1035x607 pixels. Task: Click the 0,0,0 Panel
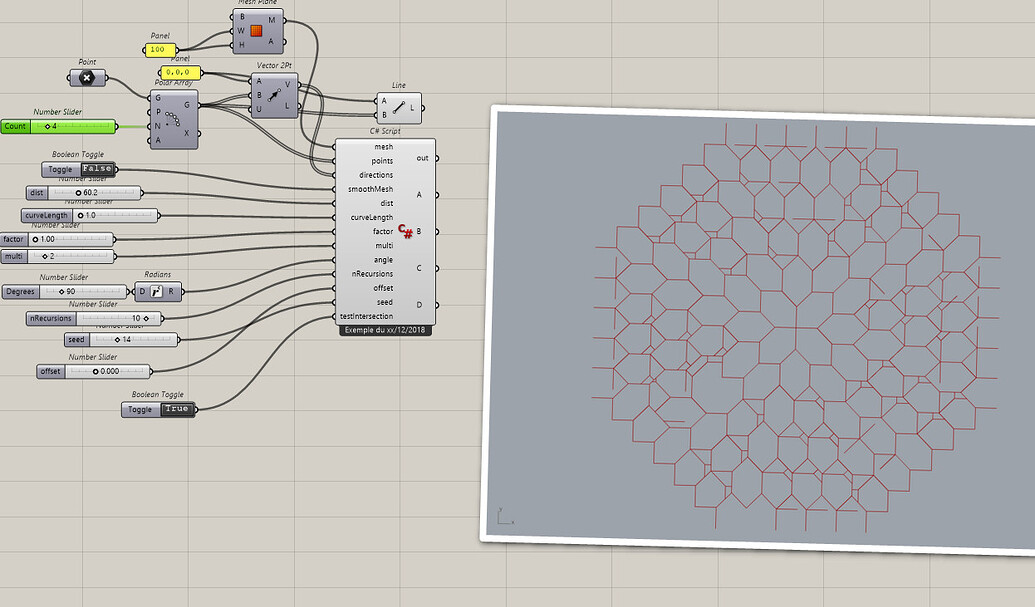[x=180, y=71]
